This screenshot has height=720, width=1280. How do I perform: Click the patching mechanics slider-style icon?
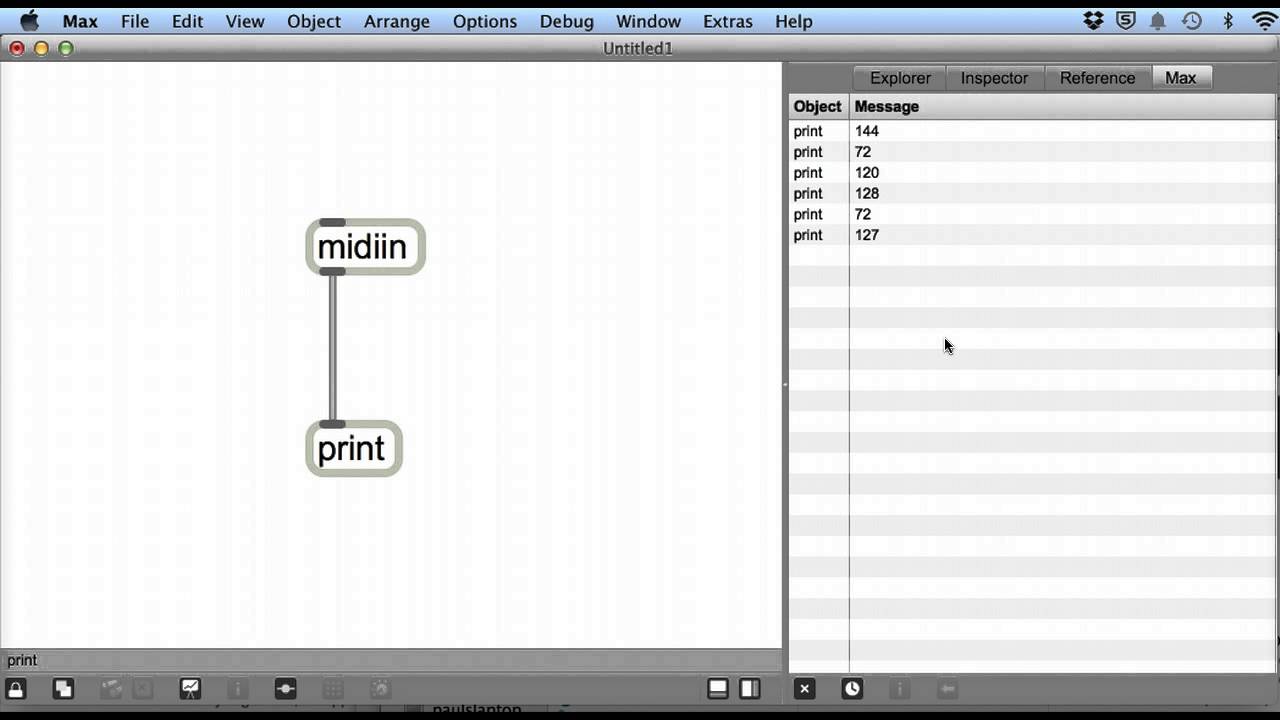coord(285,688)
